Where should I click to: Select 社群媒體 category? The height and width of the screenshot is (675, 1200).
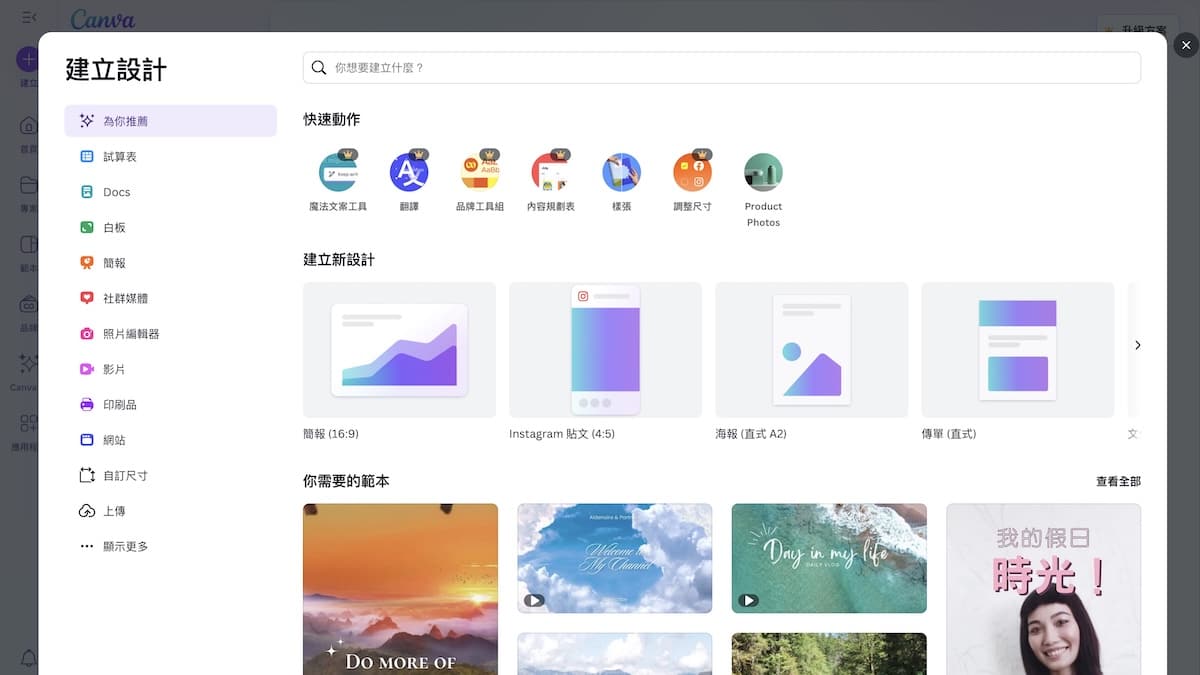171,298
